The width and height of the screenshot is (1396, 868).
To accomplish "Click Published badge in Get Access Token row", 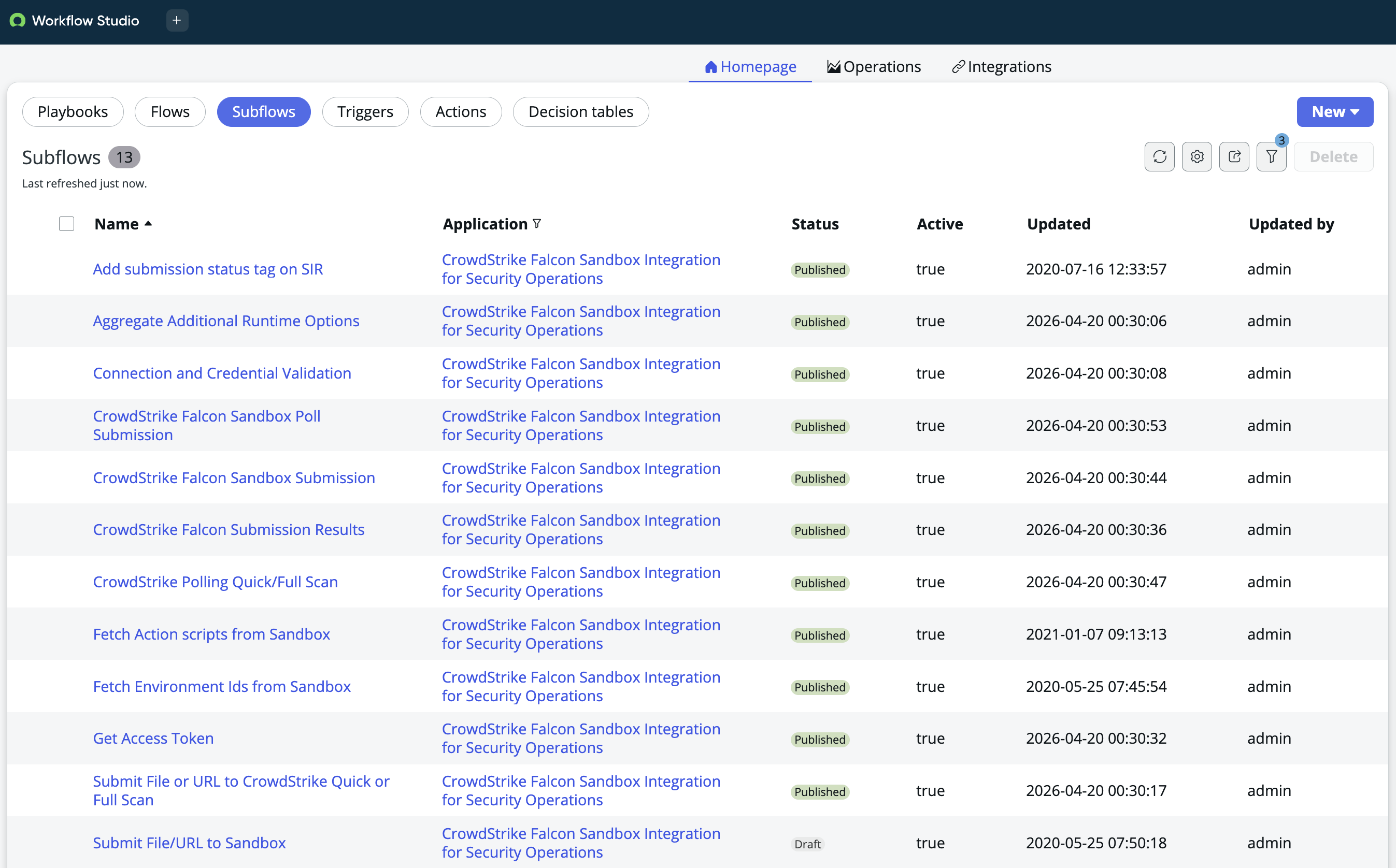I will [x=820, y=740].
